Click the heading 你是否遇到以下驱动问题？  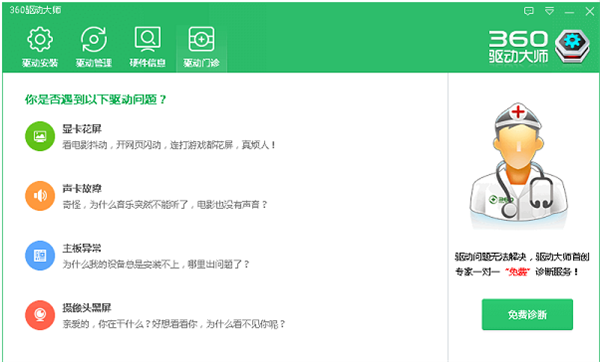pos(96,100)
